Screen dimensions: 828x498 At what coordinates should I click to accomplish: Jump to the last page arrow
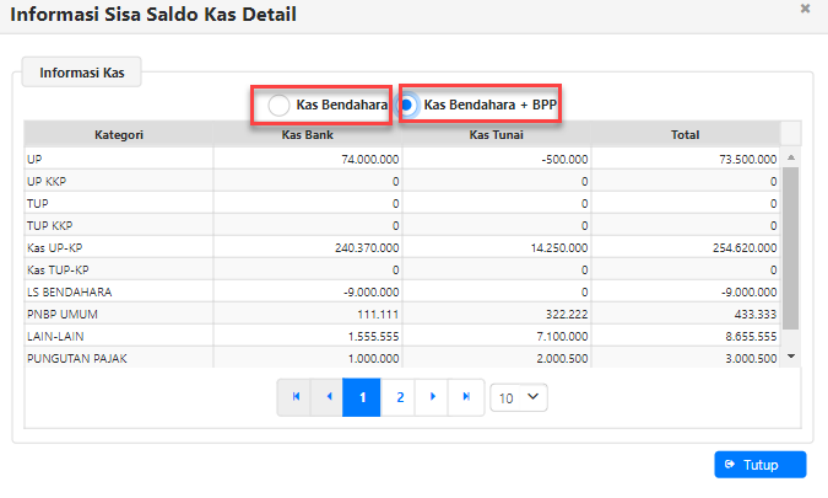point(466,397)
